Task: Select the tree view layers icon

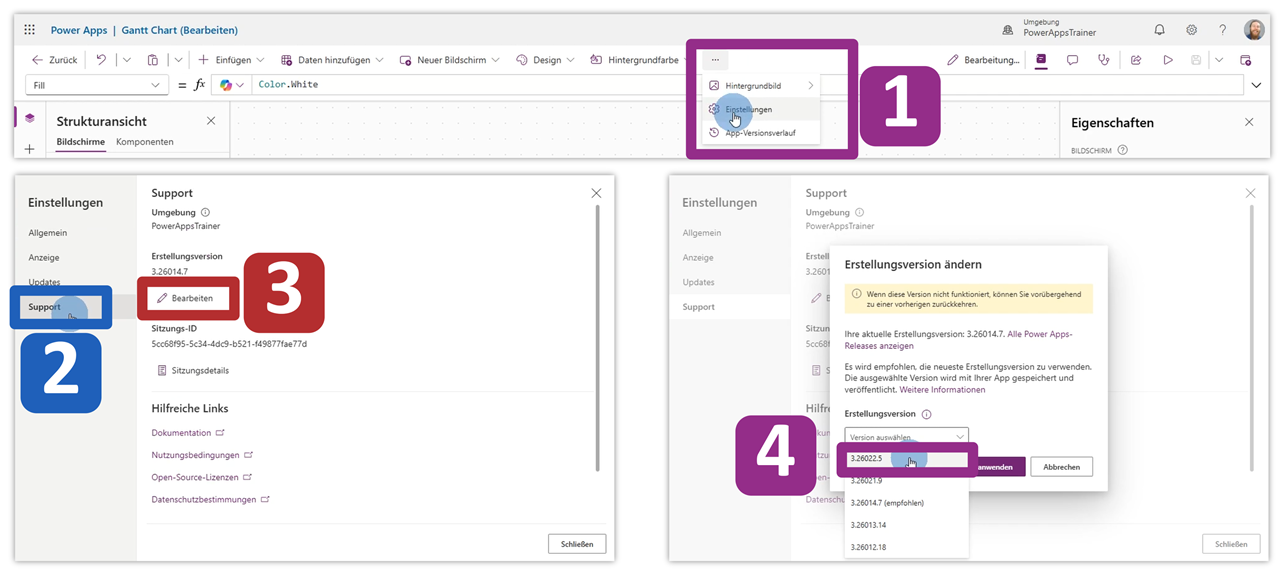Action: pos(29,117)
